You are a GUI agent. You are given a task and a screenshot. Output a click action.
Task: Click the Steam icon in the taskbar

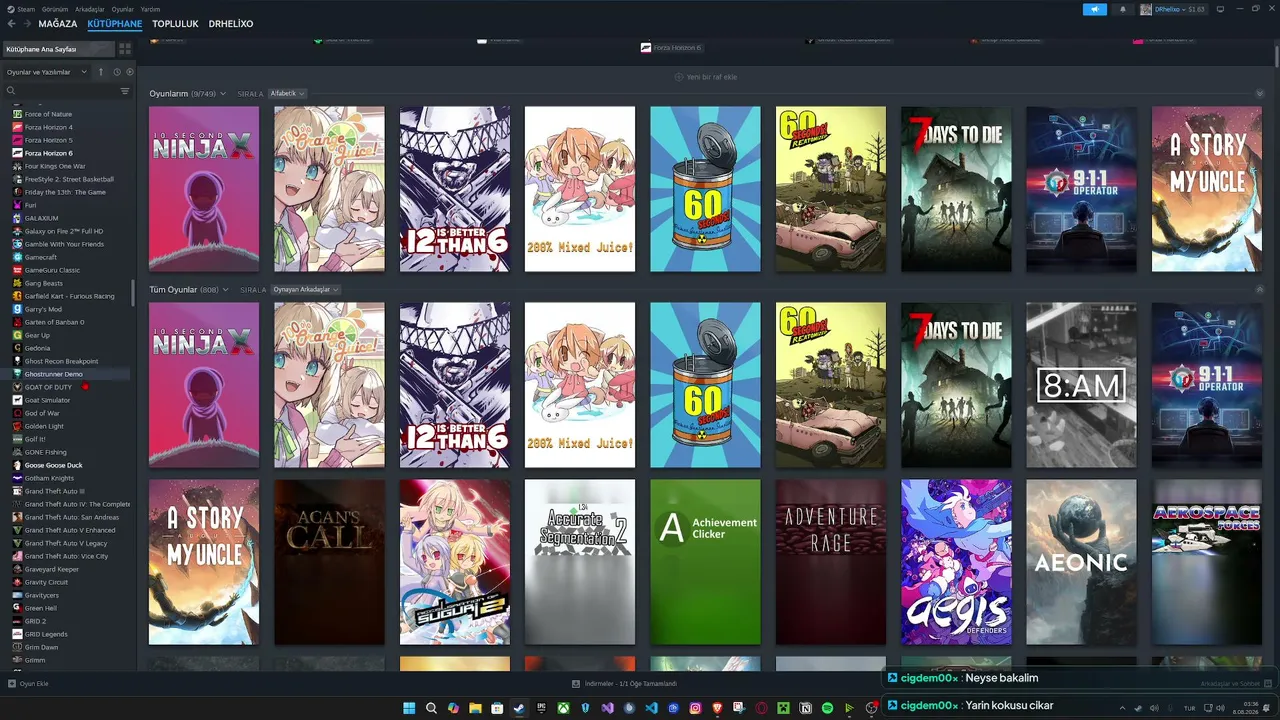tap(519, 708)
